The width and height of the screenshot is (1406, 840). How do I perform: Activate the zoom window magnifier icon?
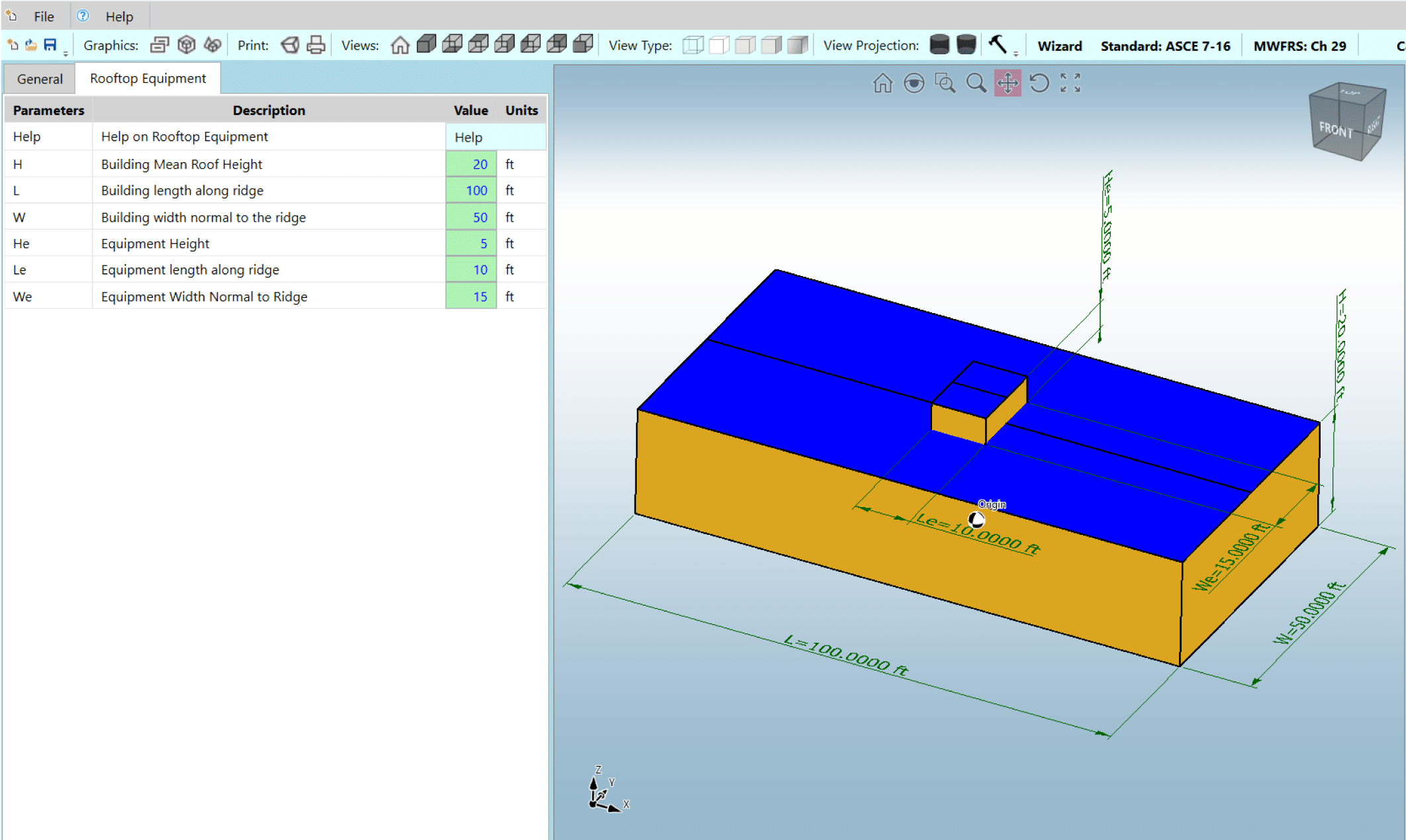click(945, 83)
